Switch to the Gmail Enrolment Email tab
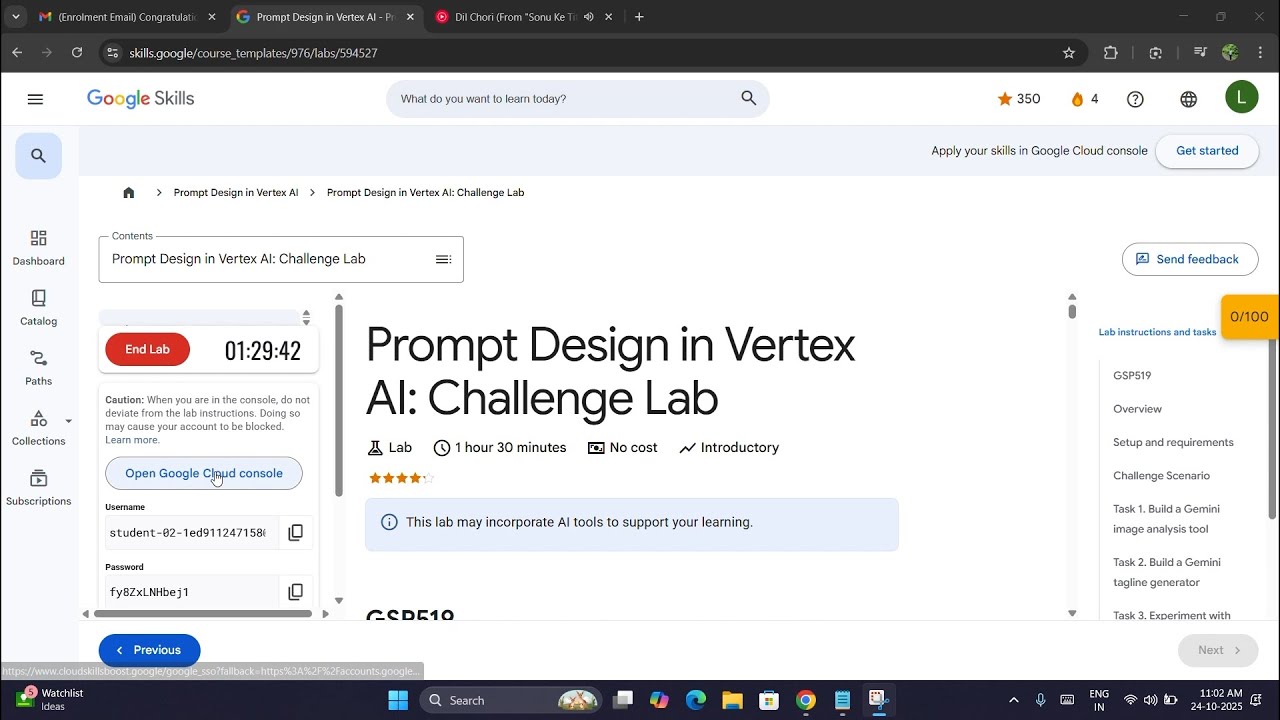 click(127, 17)
